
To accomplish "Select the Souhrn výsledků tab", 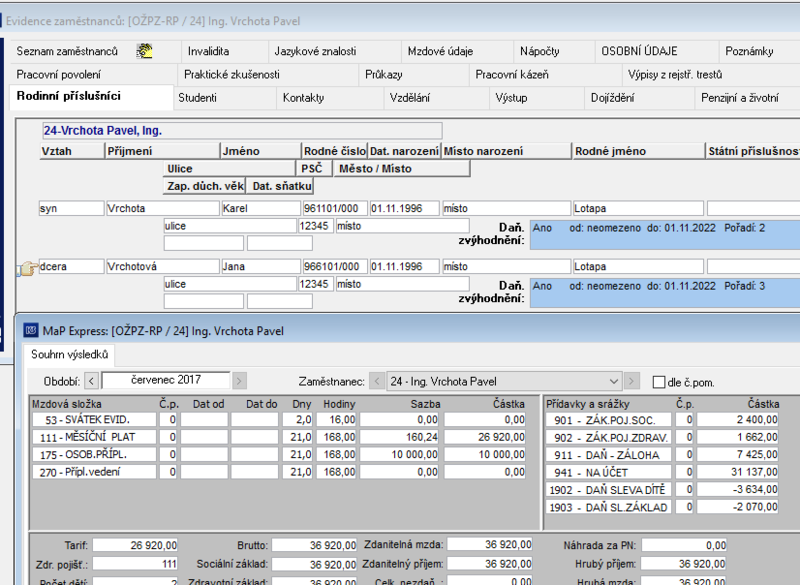I will (69, 354).
